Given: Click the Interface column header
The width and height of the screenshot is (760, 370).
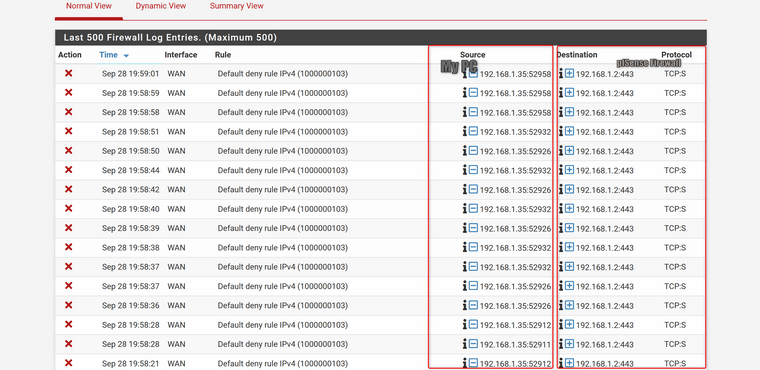Looking at the screenshot, I should (181, 55).
